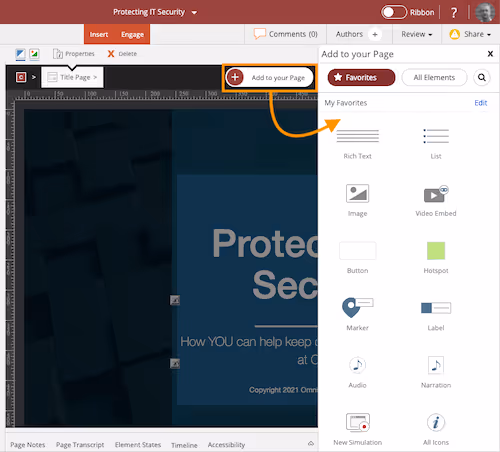Show All Elements list

tap(434, 77)
